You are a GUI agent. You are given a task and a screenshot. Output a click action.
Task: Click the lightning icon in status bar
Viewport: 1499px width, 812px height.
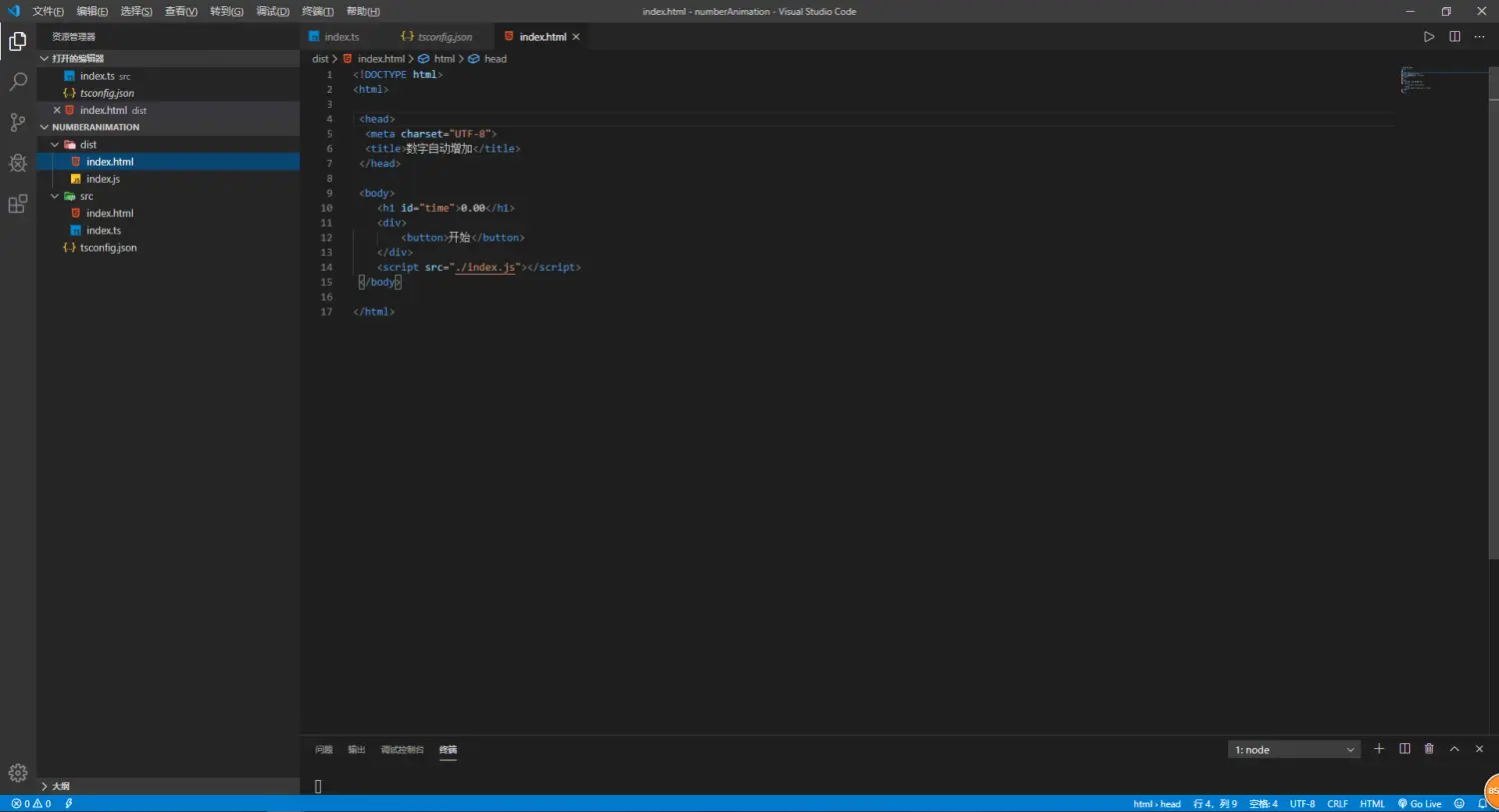(69, 804)
